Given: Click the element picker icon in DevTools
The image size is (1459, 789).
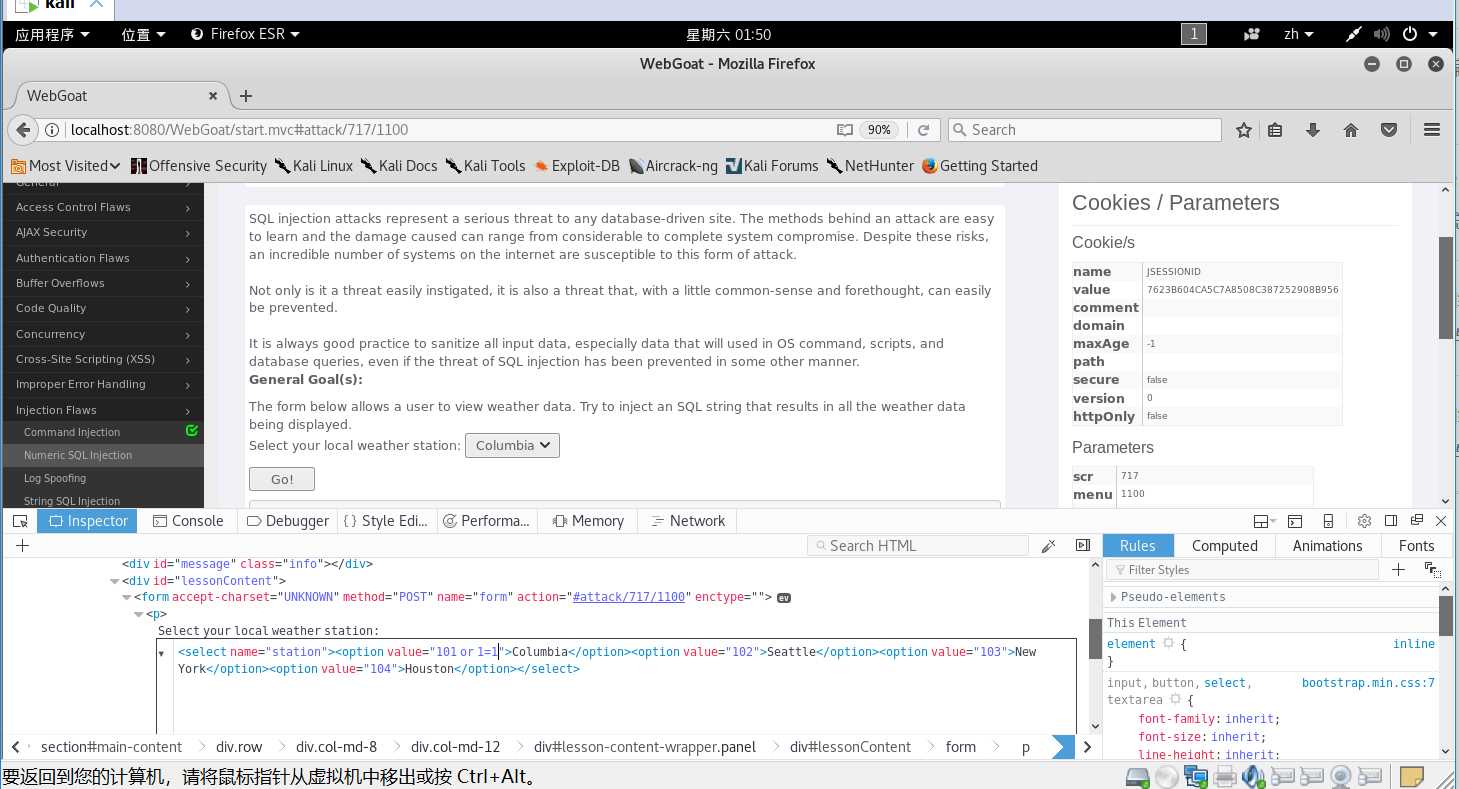Looking at the screenshot, I should point(20,521).
